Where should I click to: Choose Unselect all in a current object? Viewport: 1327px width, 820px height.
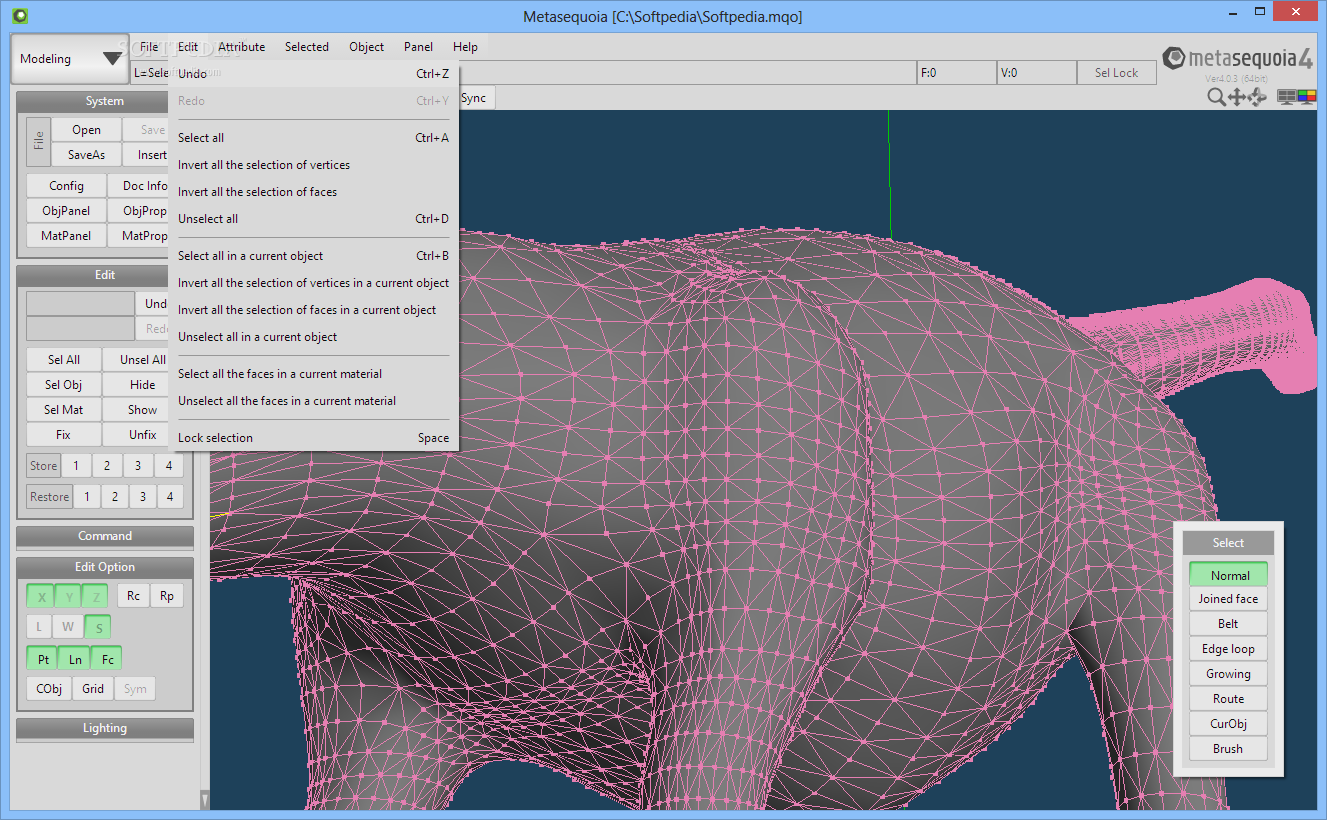(314, 337)
